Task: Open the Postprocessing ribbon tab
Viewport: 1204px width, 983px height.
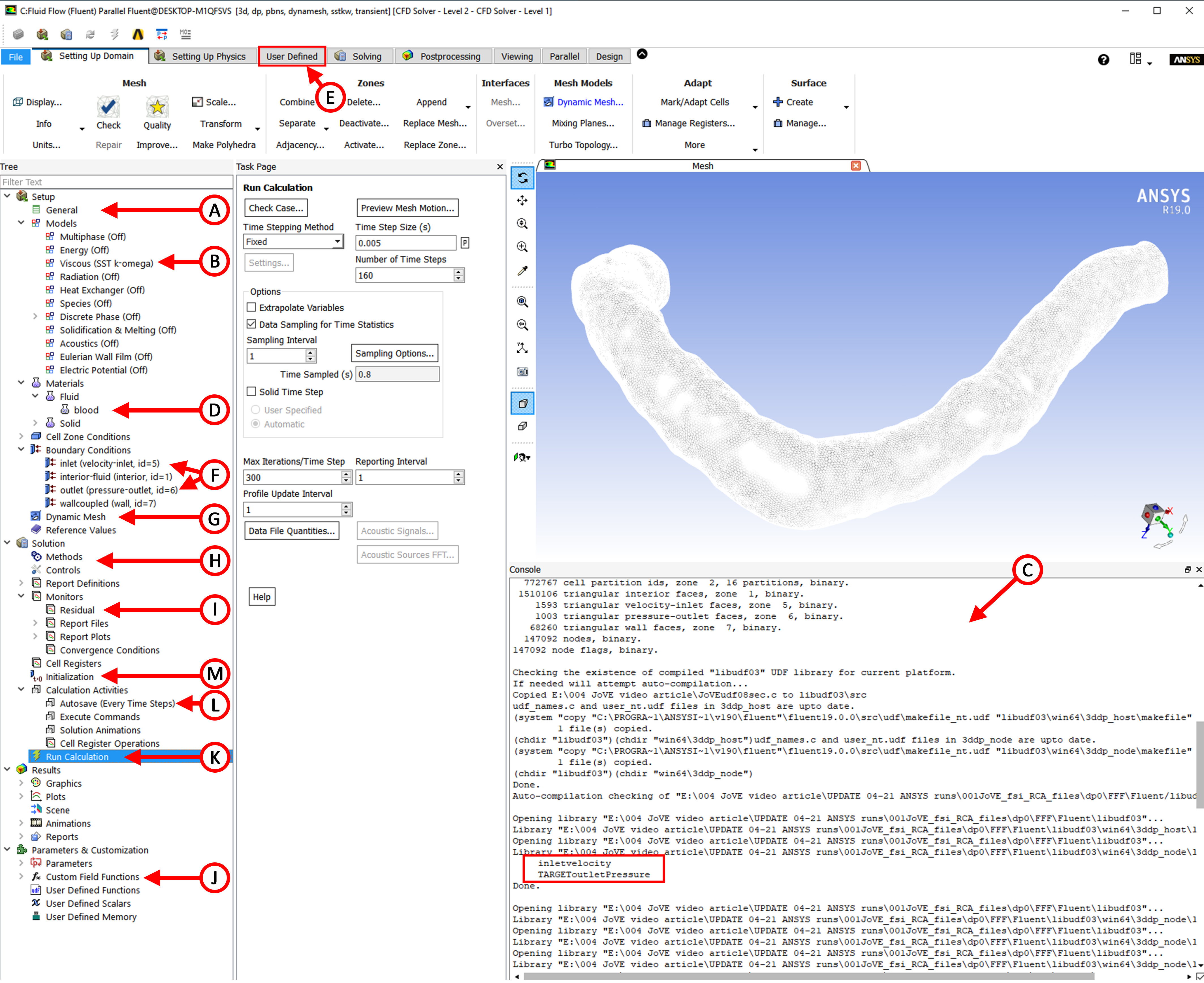Action: click(442, 56)
